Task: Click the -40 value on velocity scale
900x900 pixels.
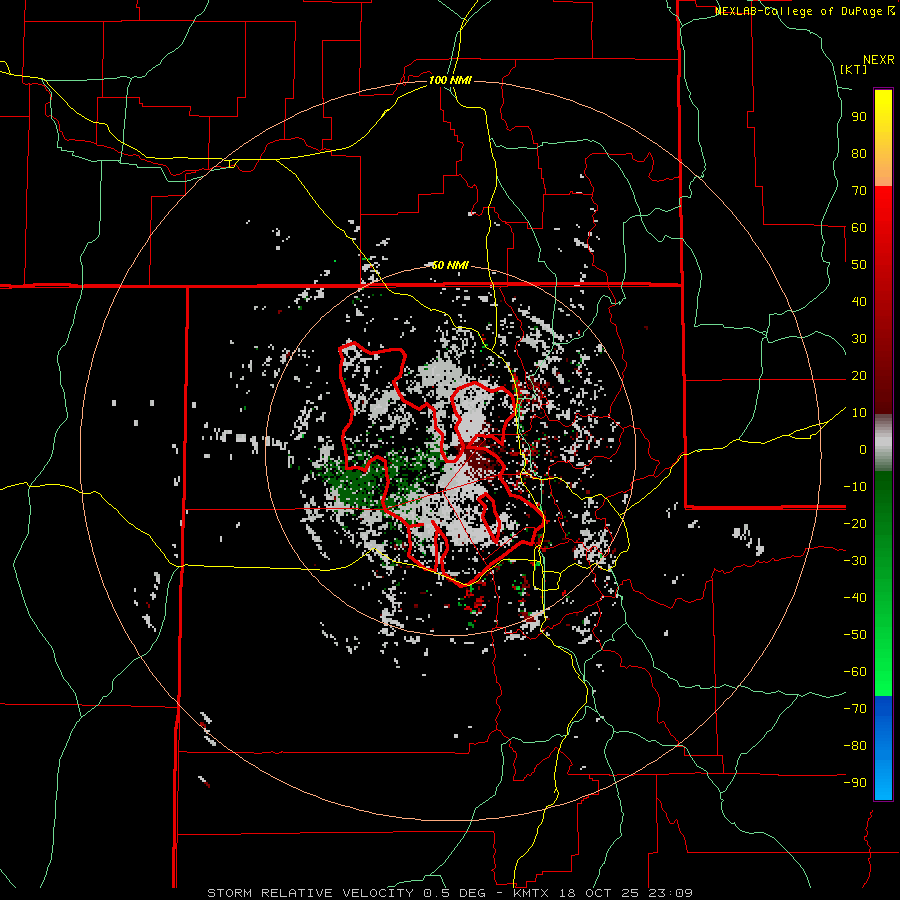Action: pyautogui.click(x=855, y=598)
